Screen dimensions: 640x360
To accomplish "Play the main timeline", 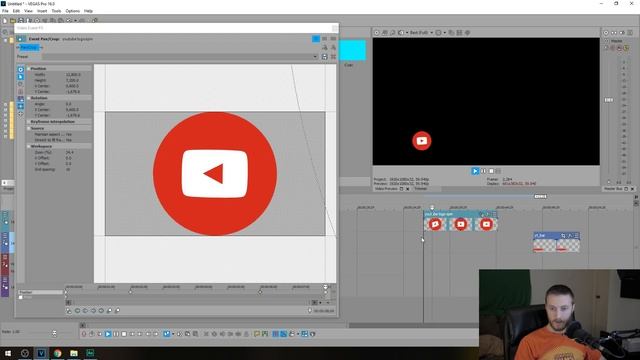I will (108, 334).
